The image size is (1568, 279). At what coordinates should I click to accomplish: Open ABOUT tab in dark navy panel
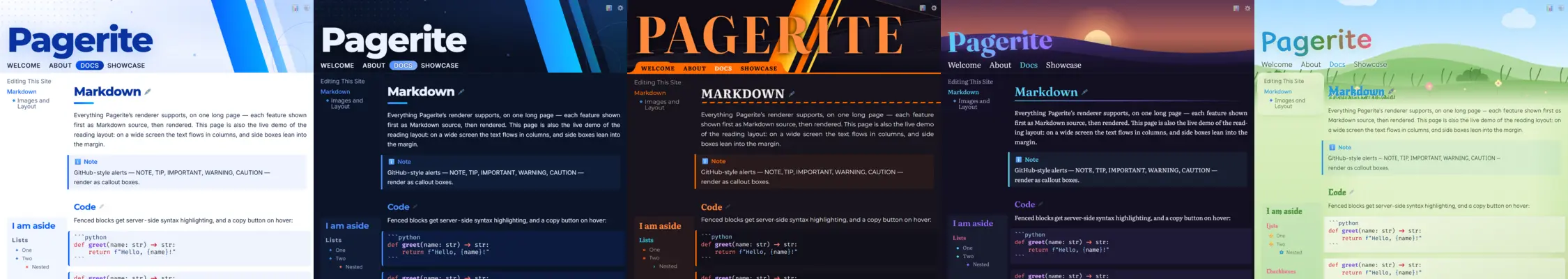tap(374, 66)
